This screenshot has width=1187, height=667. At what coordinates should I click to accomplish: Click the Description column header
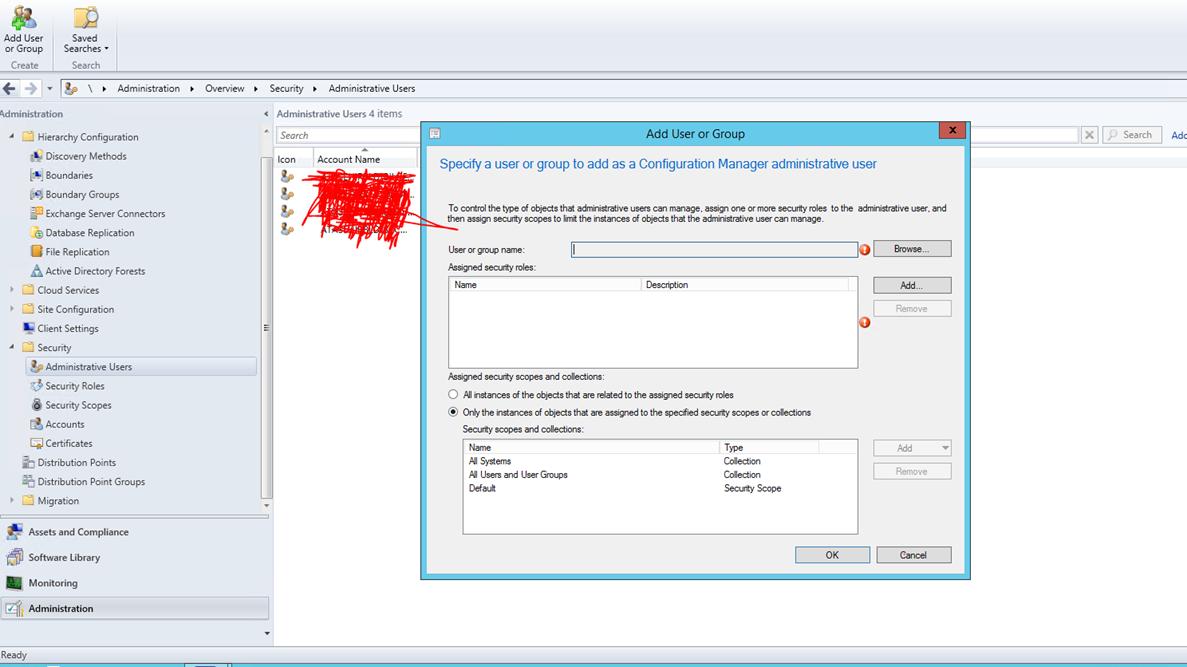[x=745, y=285]
